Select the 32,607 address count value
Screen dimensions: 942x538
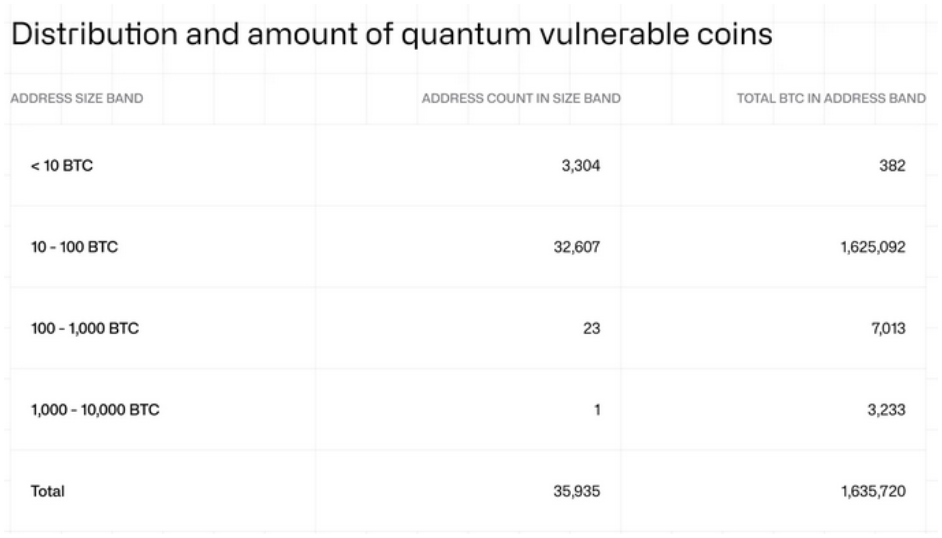point(576,247)
